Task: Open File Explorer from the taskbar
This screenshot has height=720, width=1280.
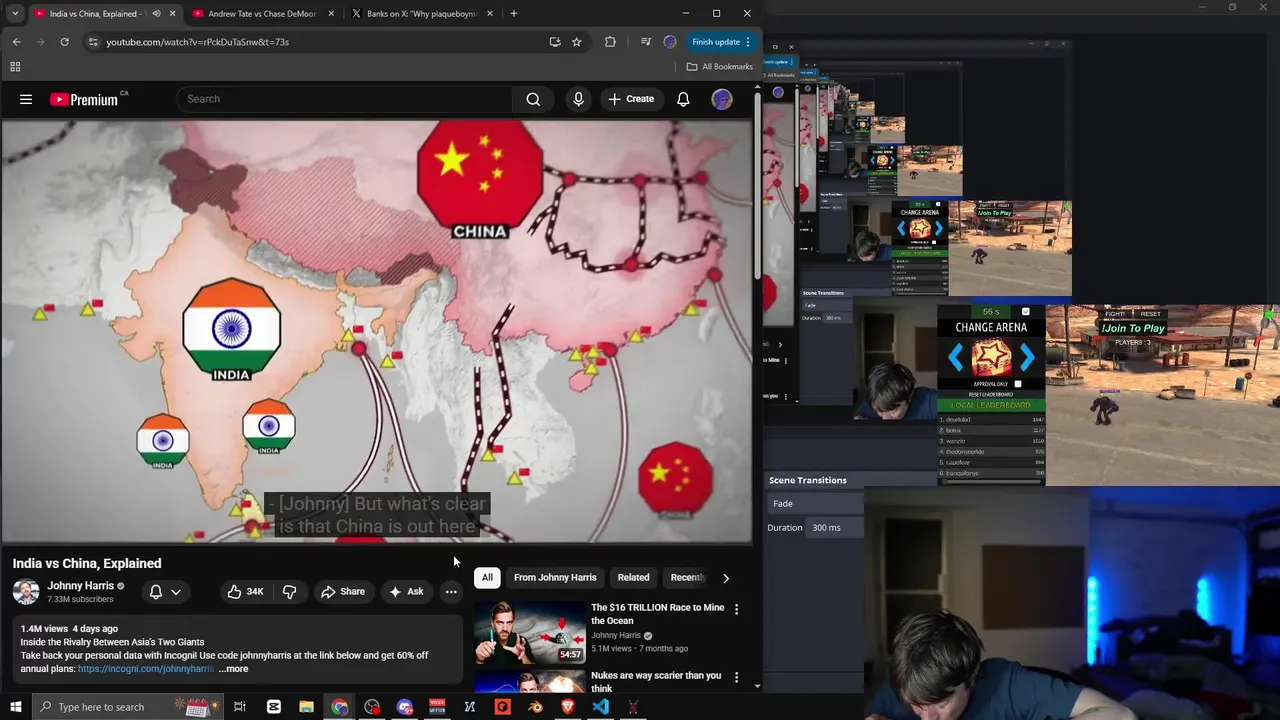Action: (307, 707)
